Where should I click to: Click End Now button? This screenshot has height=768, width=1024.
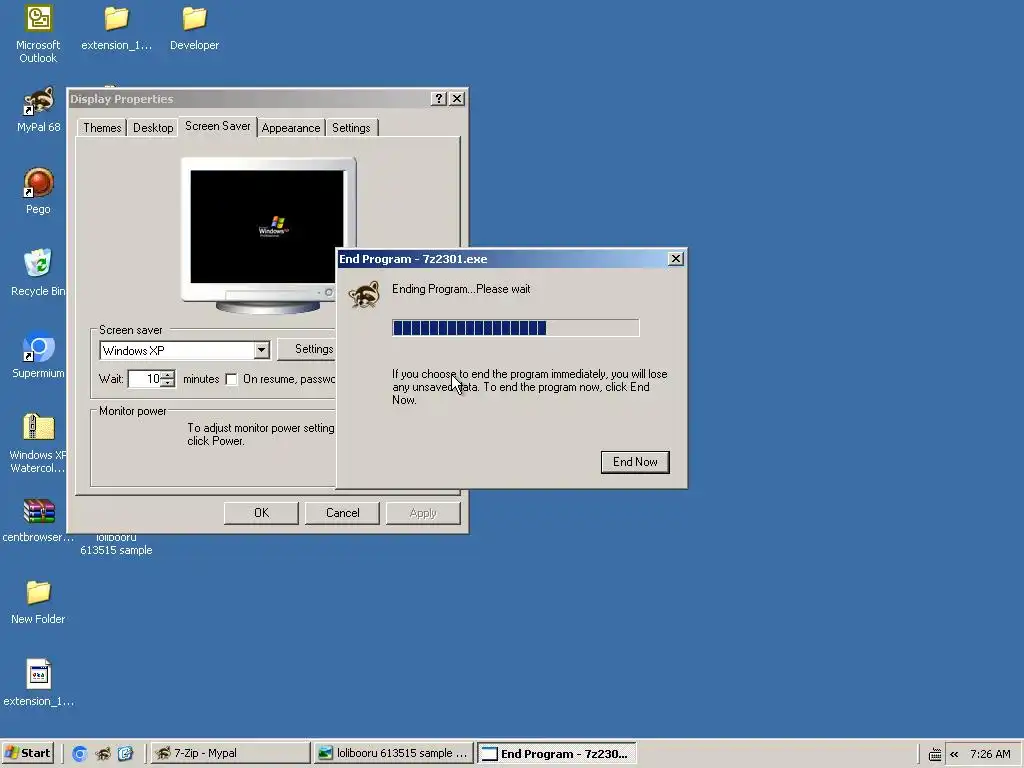coord(635,462)
